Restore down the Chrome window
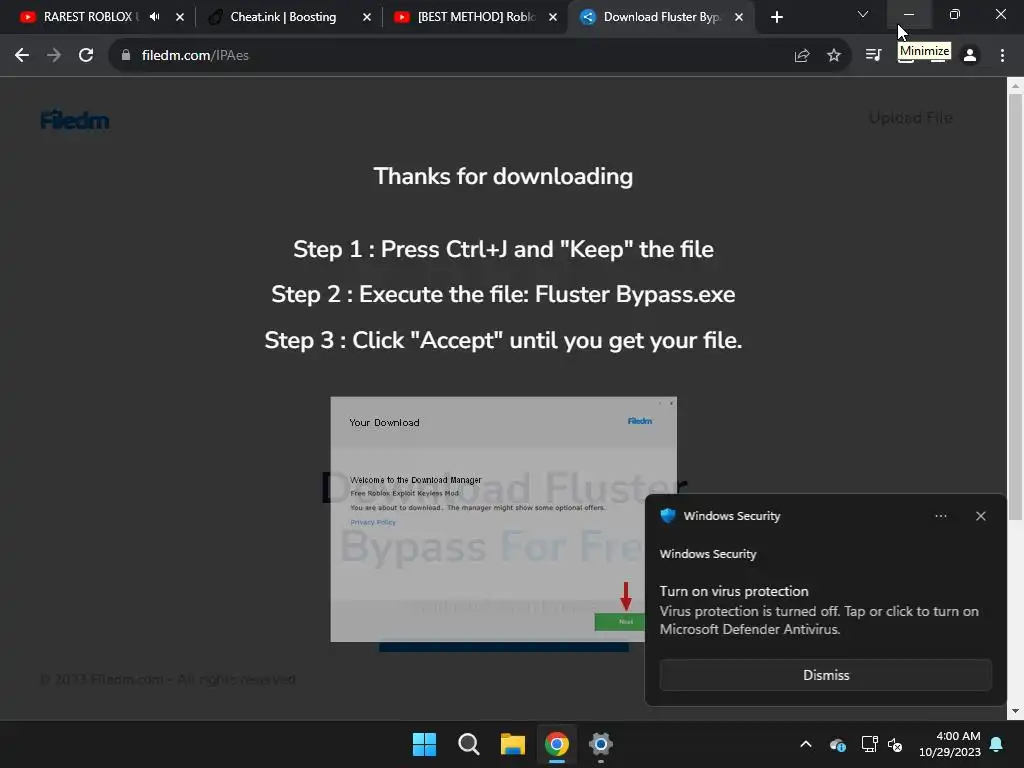This screenshot has width=1024, height=768. pos(955,14)
